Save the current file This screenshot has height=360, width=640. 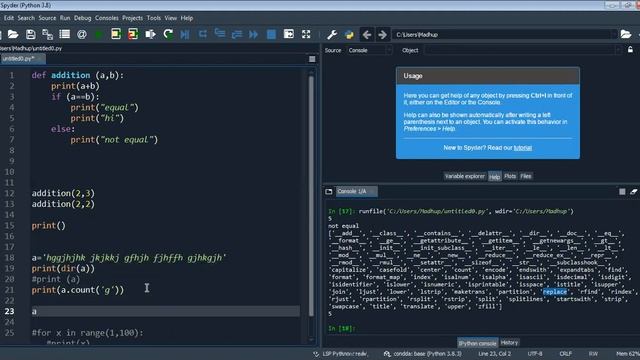pyautogui.click(x=30, y=34)
